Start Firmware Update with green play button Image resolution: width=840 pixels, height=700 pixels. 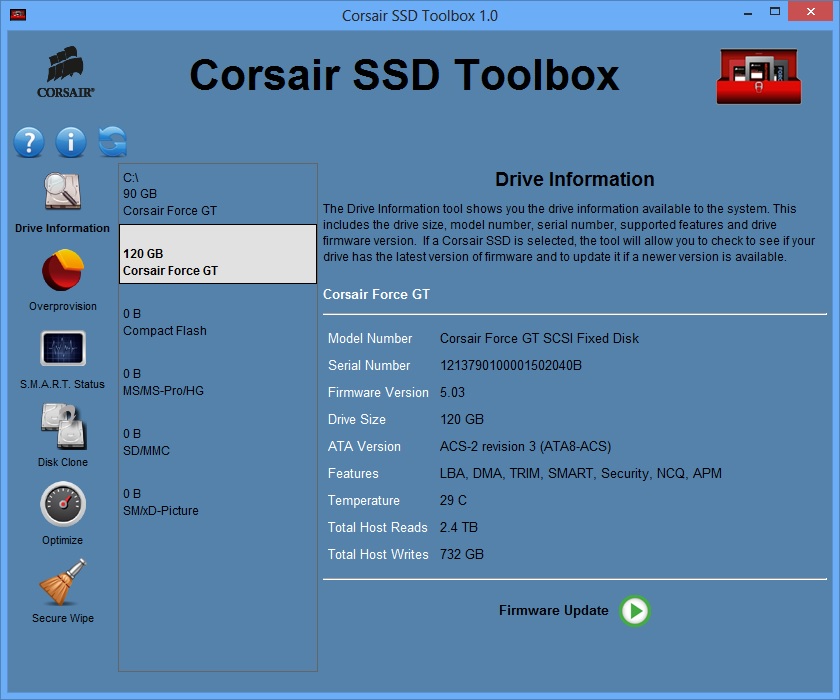(635, 611)
